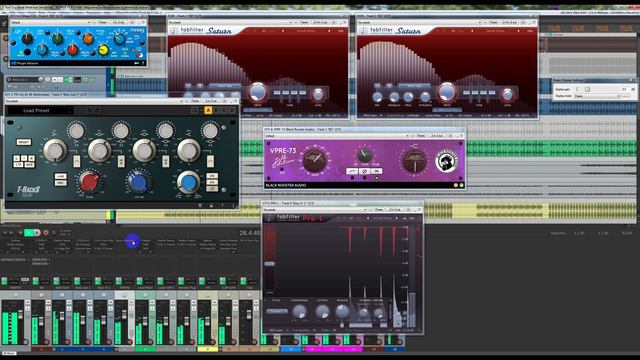Click the small center knob on VPRE-73
The height and width of the screenshot is (360, 640).
364,155
